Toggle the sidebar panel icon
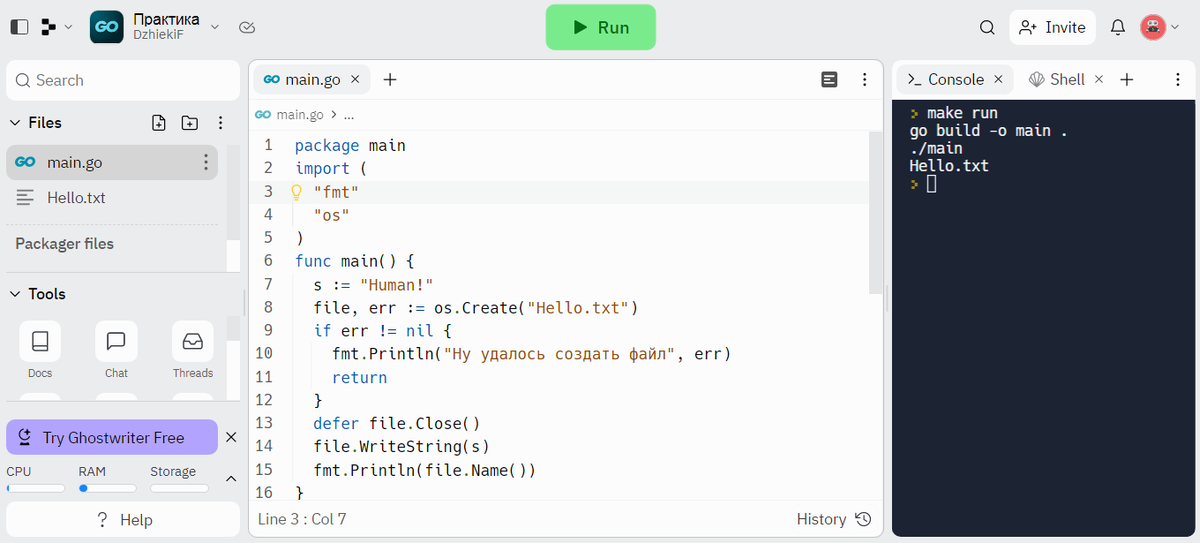 pyautogui.click(x=19, y=27)
